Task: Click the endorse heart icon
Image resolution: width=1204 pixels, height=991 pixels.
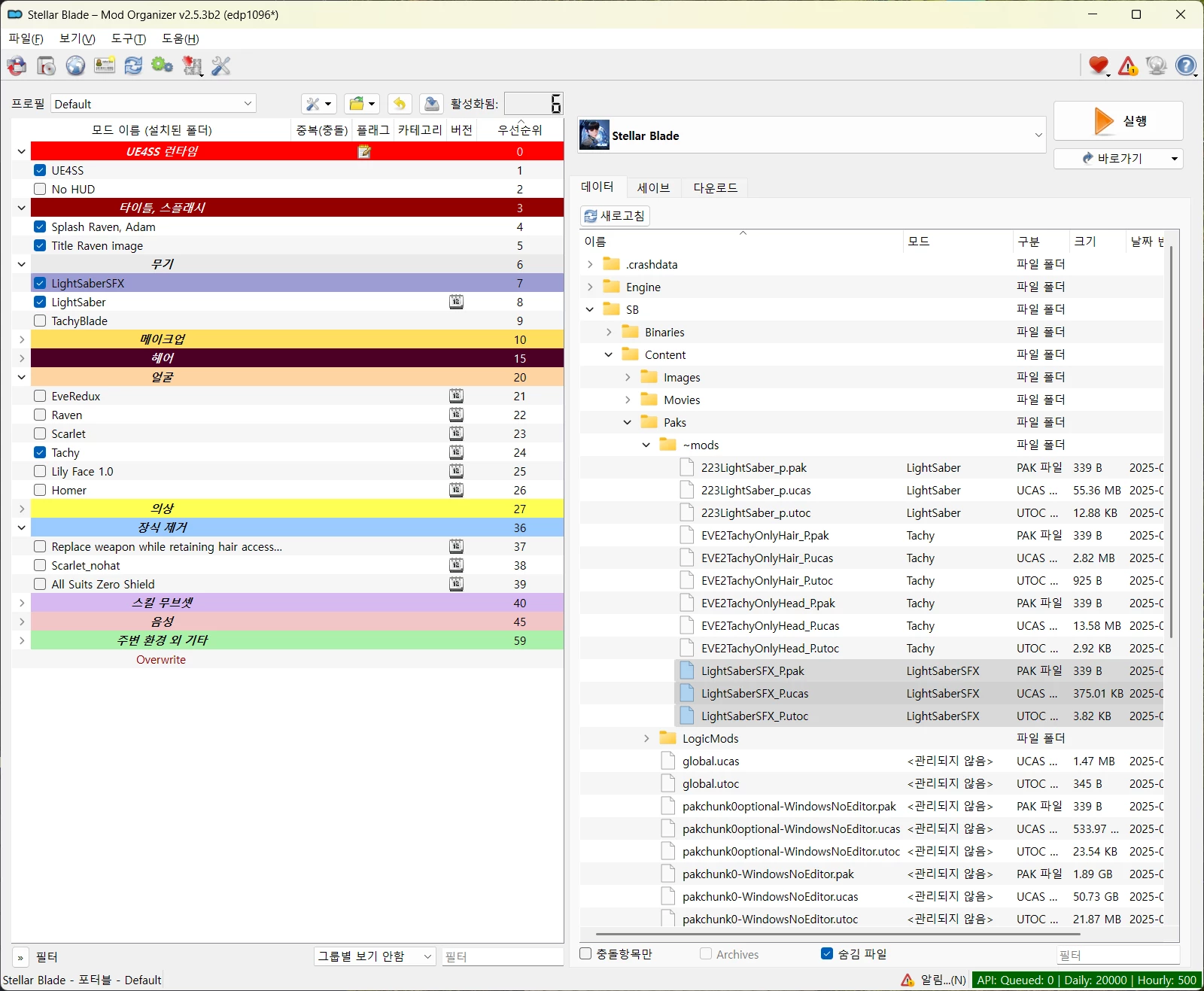Action: pos(1099,66)
